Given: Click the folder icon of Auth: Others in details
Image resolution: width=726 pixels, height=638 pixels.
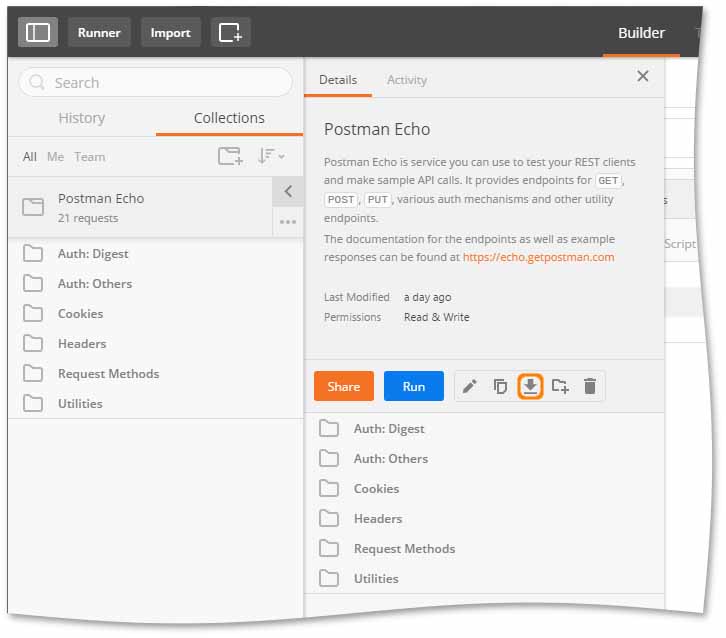Looking at the screenshot, I should tap(329, 458).
